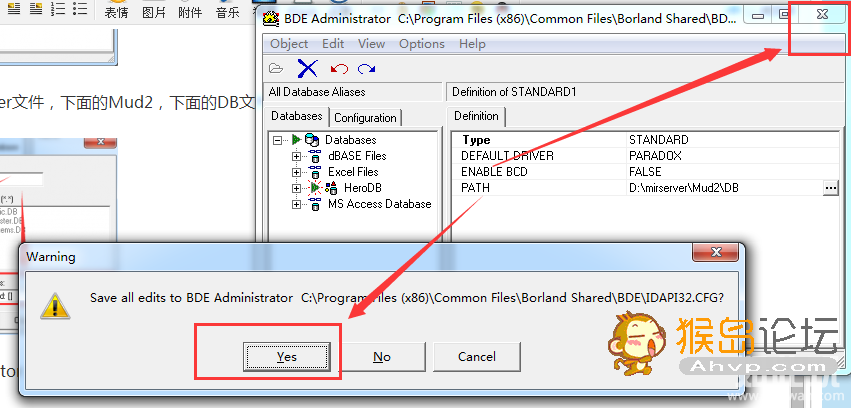Switch to the Databases tab
This screenshot has height=408, width=851.
pos(297,116)
